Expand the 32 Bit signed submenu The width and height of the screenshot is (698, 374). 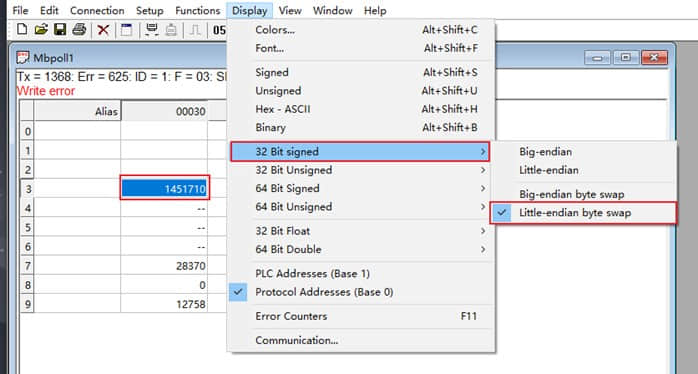(360, 151)
